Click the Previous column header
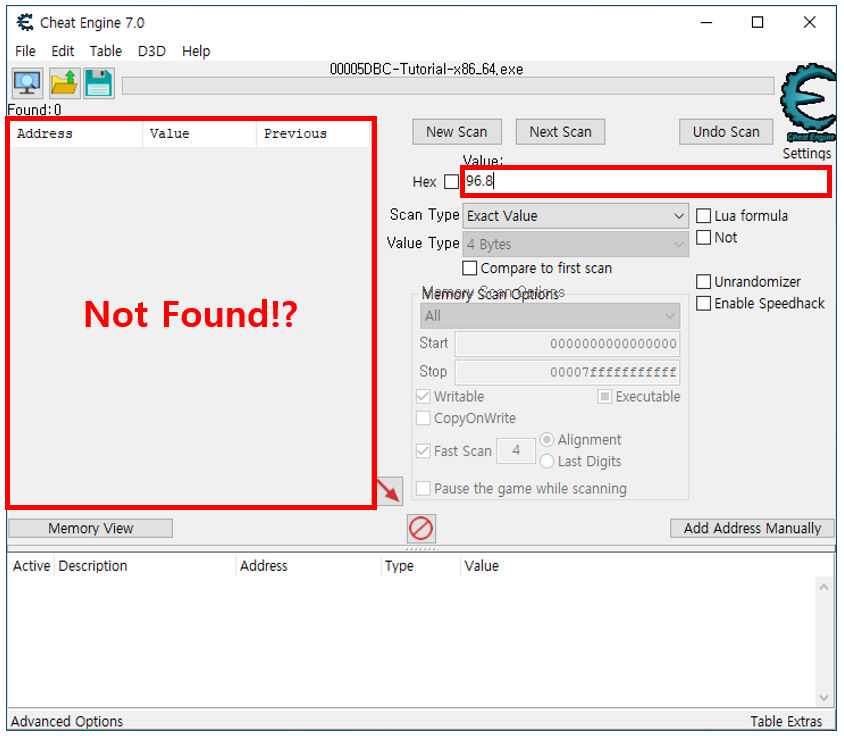This screenshot has width=844, height=736. click(313, 134)
